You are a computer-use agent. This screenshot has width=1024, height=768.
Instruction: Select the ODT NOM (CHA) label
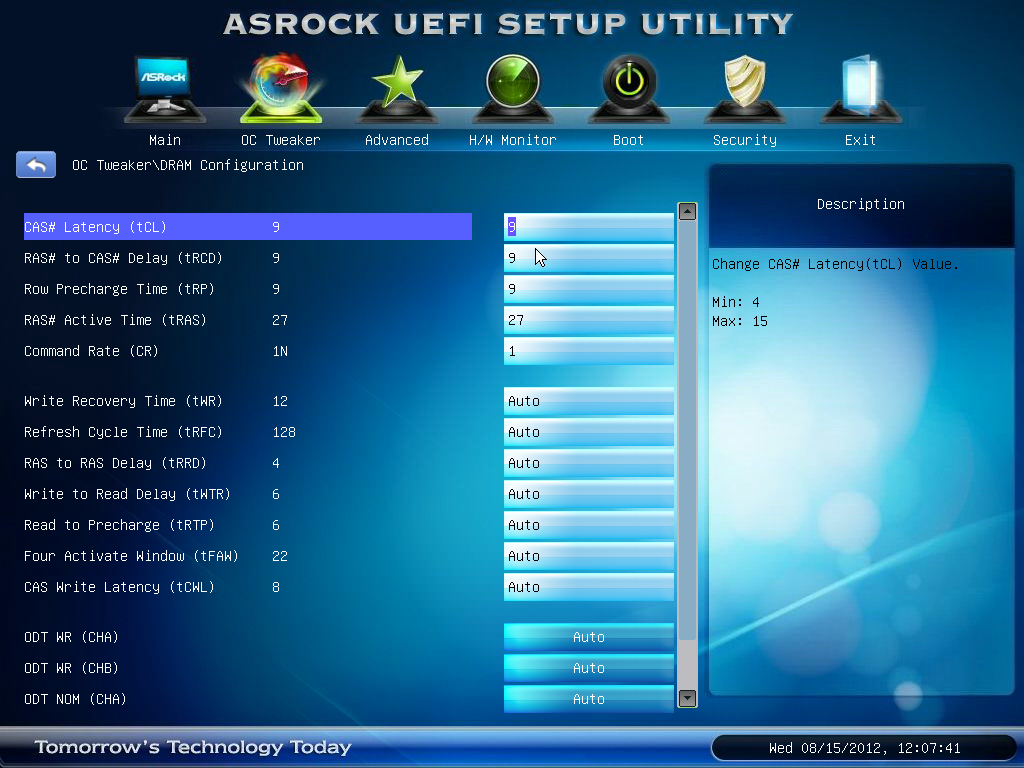pyautogui.click(x=76, y=699)
